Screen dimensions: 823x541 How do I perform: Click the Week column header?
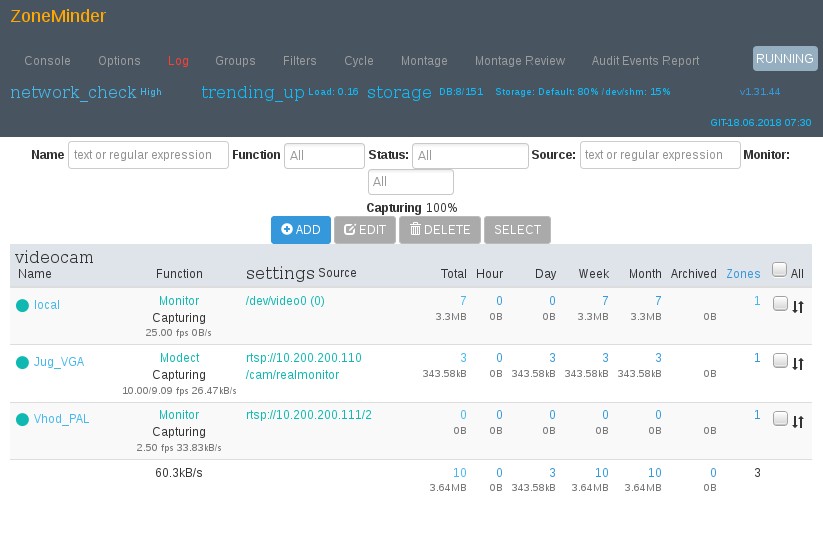click(594, 274)
